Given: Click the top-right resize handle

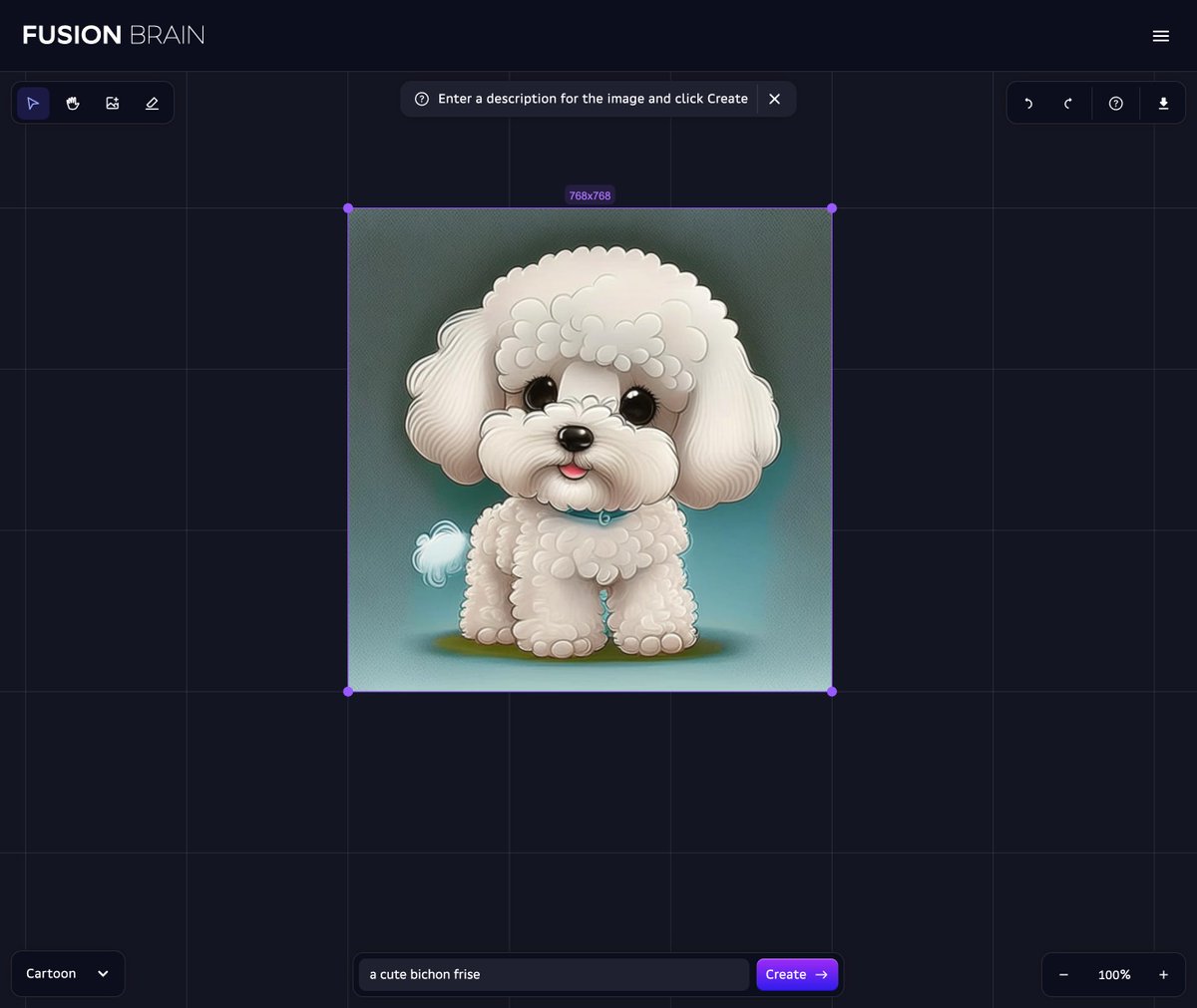Looking at the screenshot, I should point(832,208).
